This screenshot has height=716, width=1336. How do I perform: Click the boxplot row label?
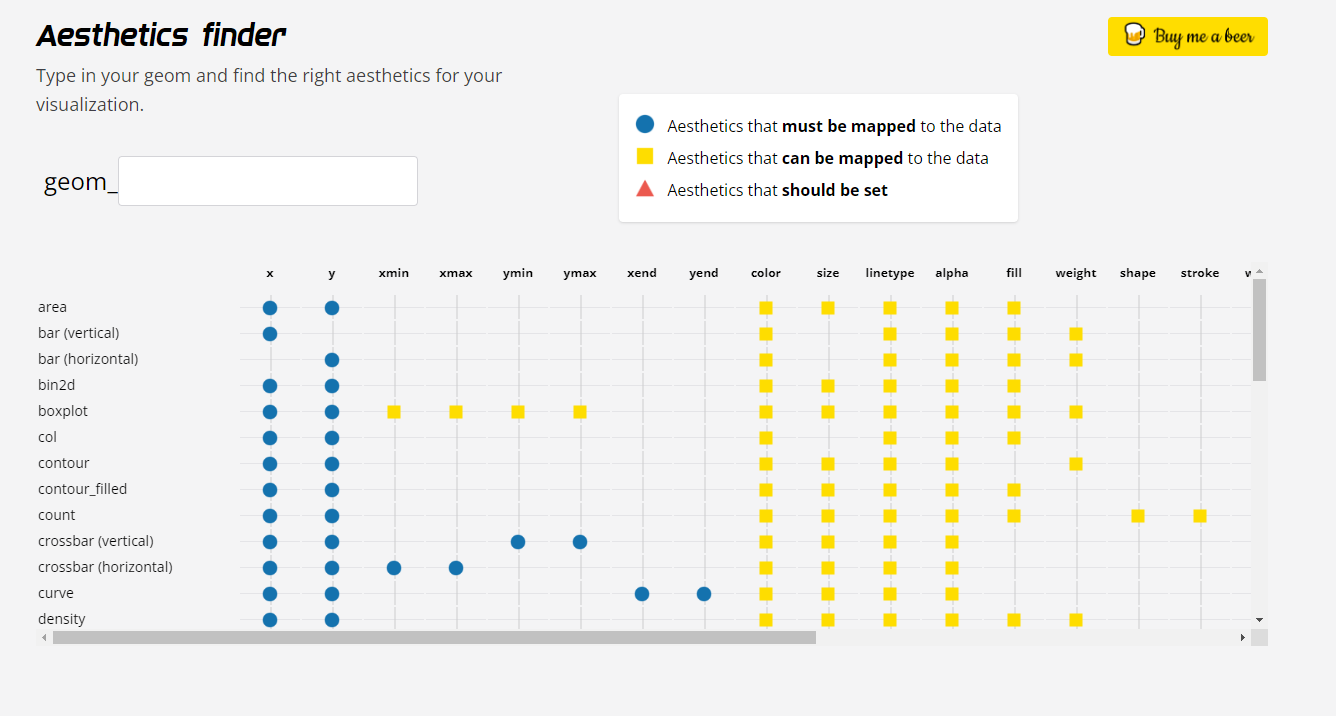click(63, 411)
